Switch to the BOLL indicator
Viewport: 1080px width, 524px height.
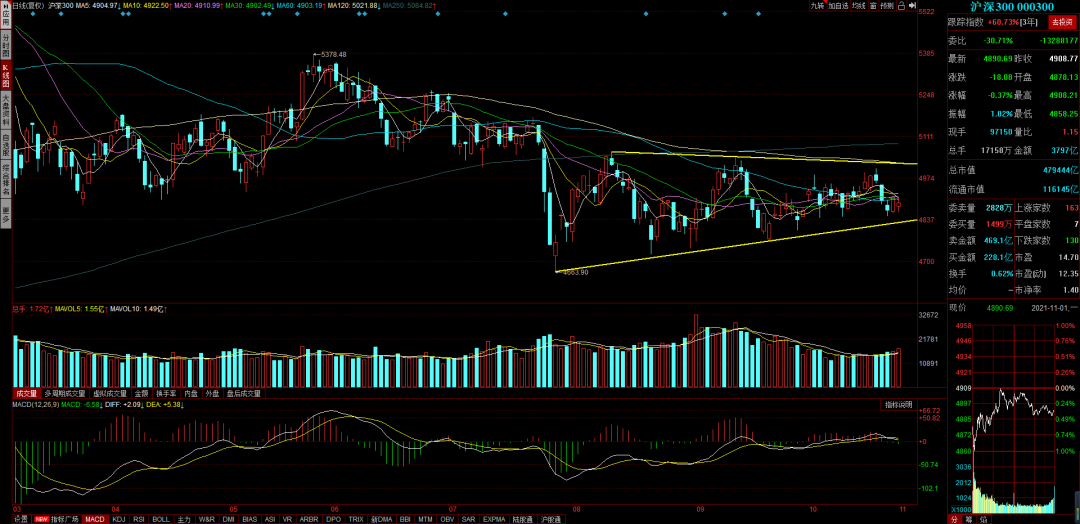point(160,519)
